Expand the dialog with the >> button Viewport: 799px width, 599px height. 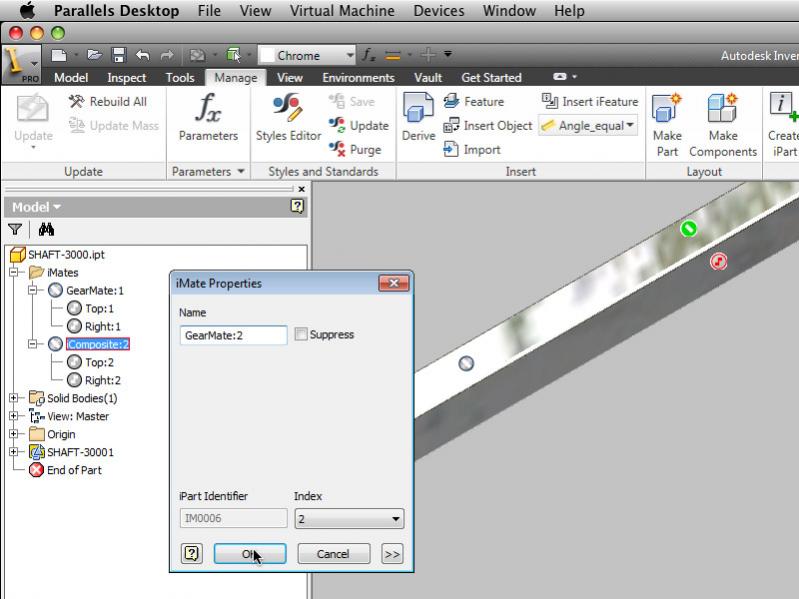392,554
